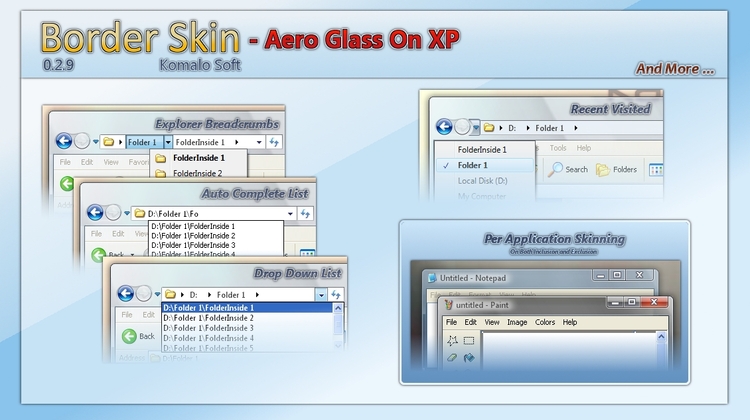Screen dimensions: 750x420
Task: Click Search toolbar button in Recent Visited window
Action: pos(568,169)
